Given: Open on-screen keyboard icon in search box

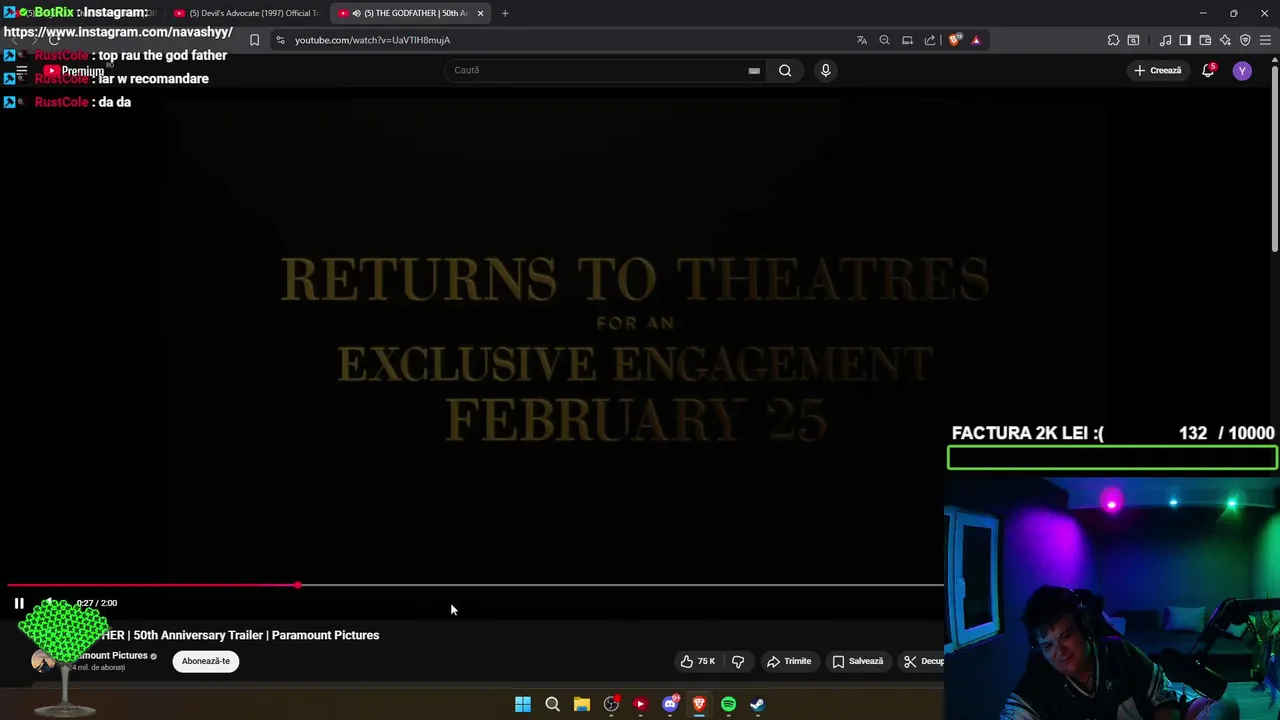Looking at the screenshot, I should 754,70.
